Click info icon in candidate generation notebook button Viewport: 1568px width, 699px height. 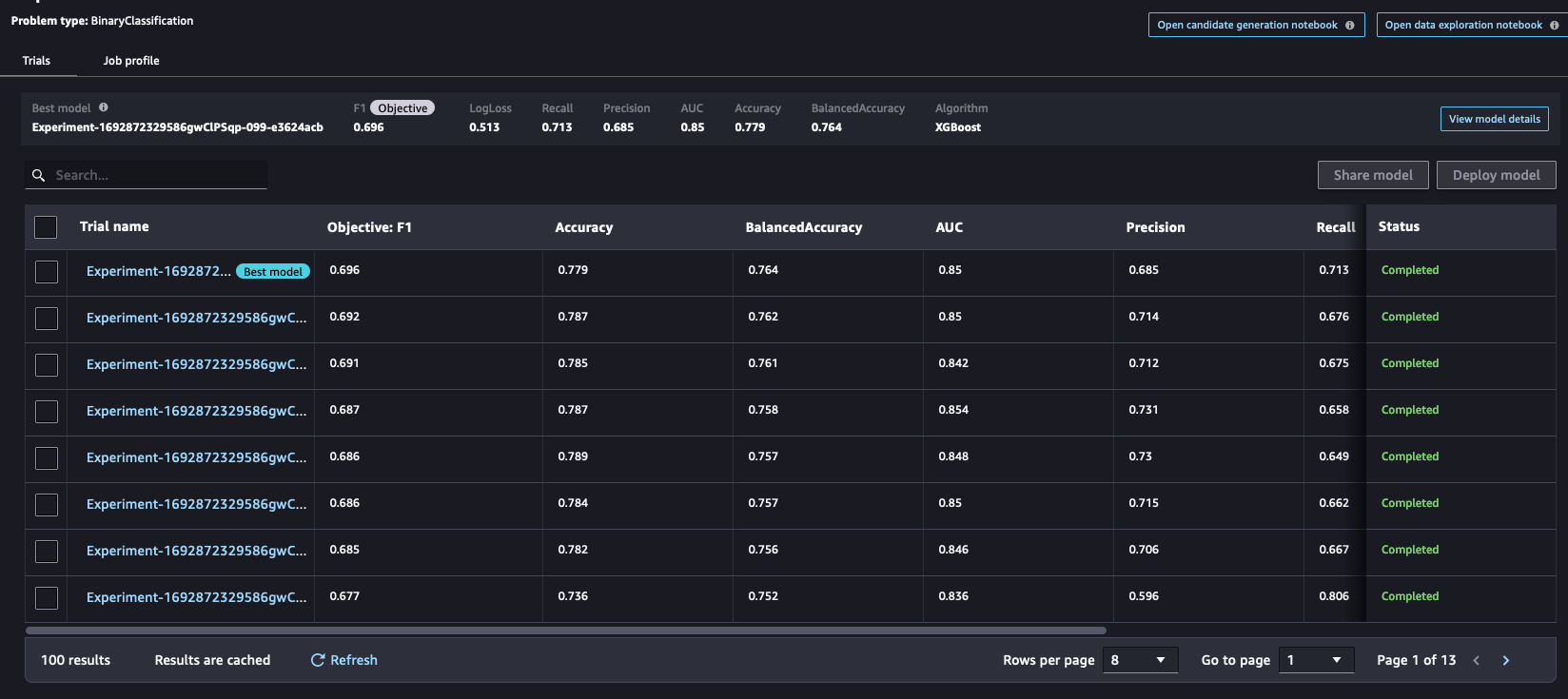tap(1350, 26)
